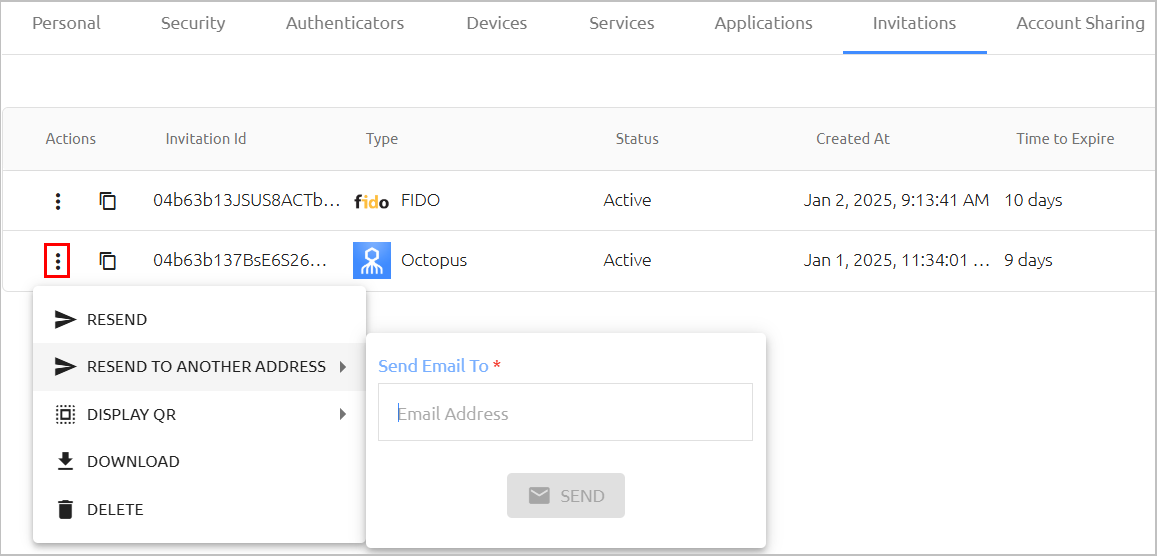Click the Octopus logo icon

(372, 260)
